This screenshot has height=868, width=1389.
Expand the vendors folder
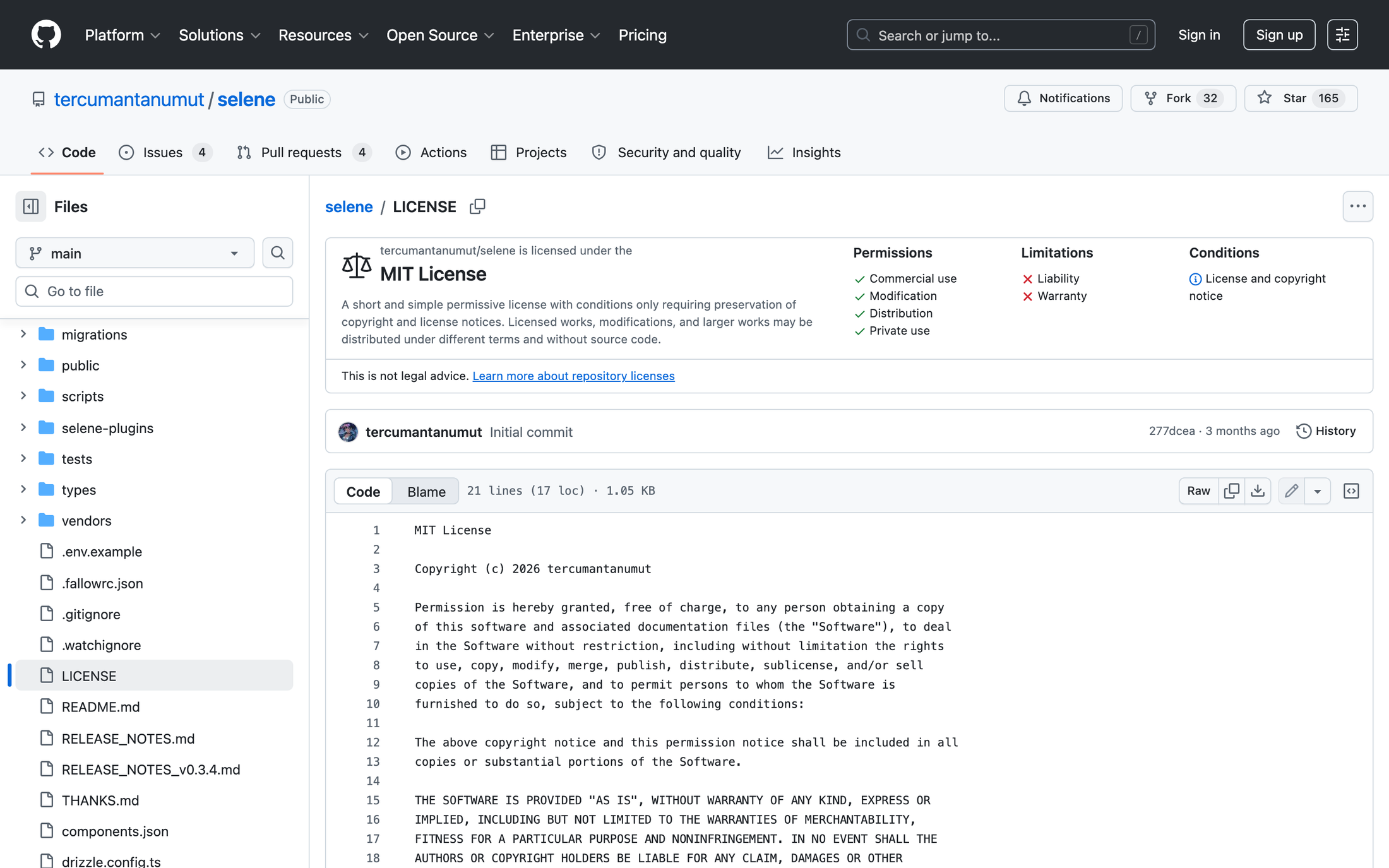[23, 520]
